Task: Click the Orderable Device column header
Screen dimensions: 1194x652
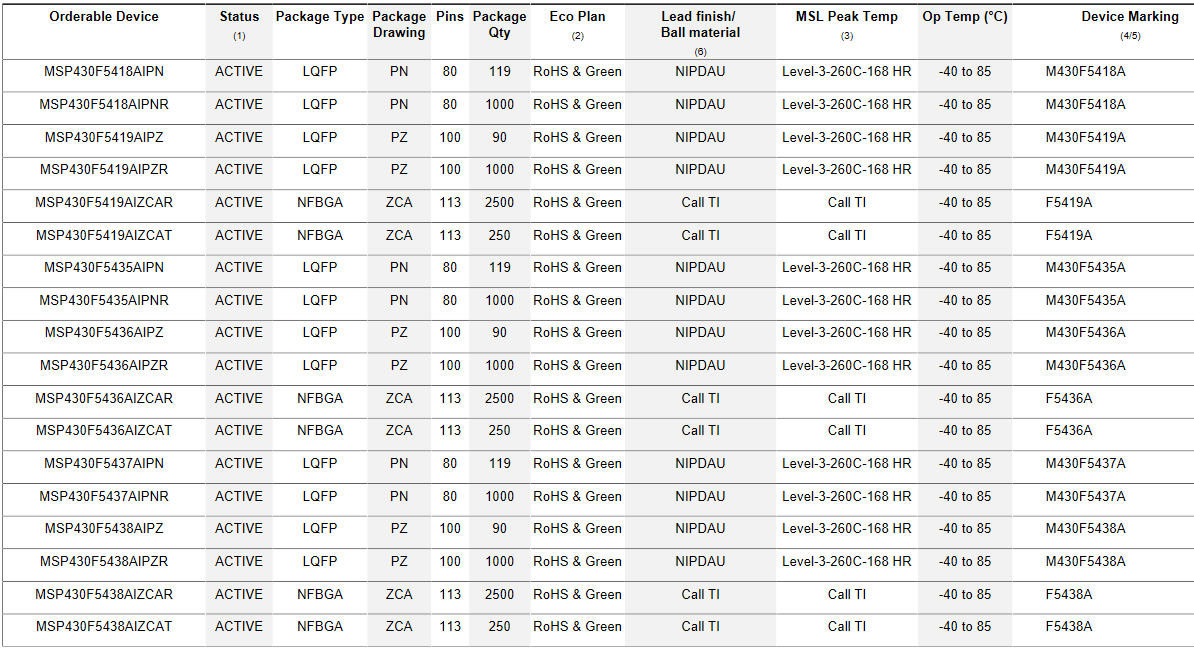Action: pyautogui.click(x=104, y=17)
